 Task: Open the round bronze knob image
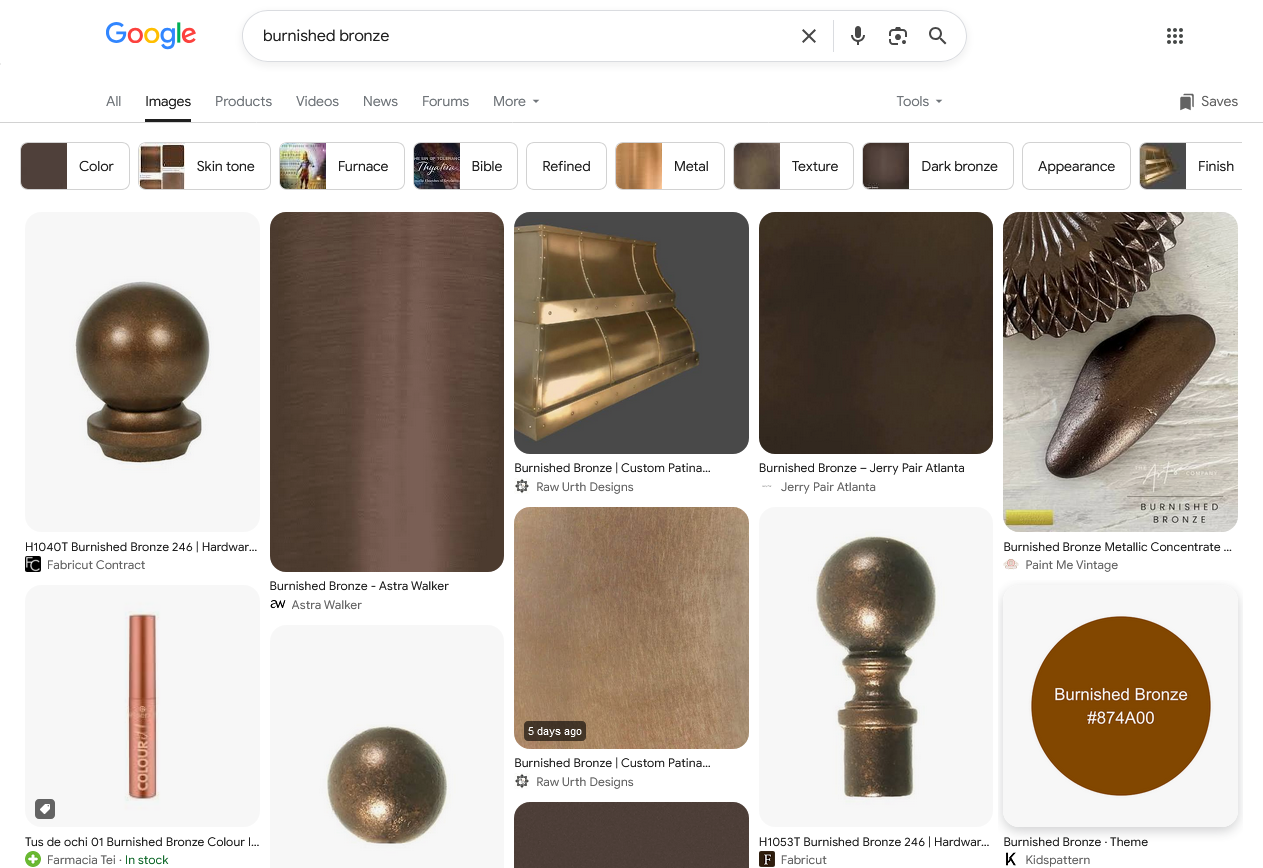[x=387, y=747]
